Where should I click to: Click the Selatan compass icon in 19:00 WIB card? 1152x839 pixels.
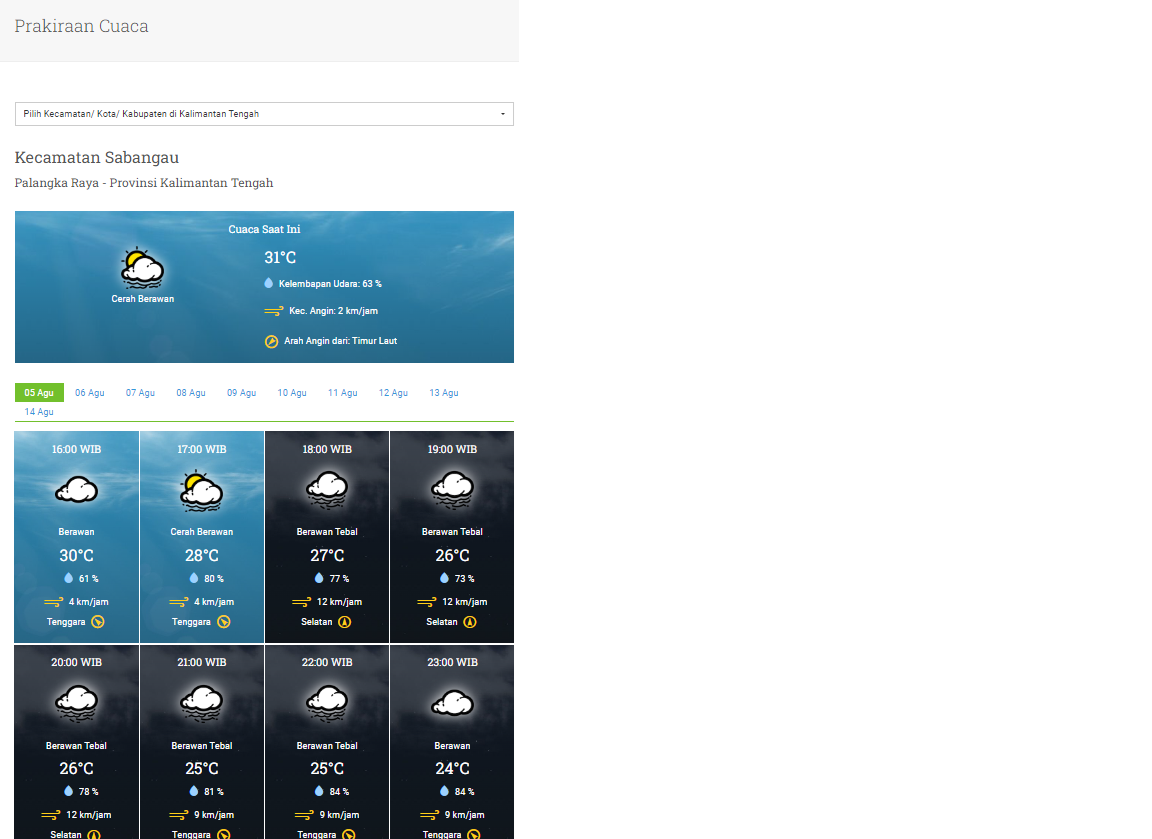coord(470,622)
